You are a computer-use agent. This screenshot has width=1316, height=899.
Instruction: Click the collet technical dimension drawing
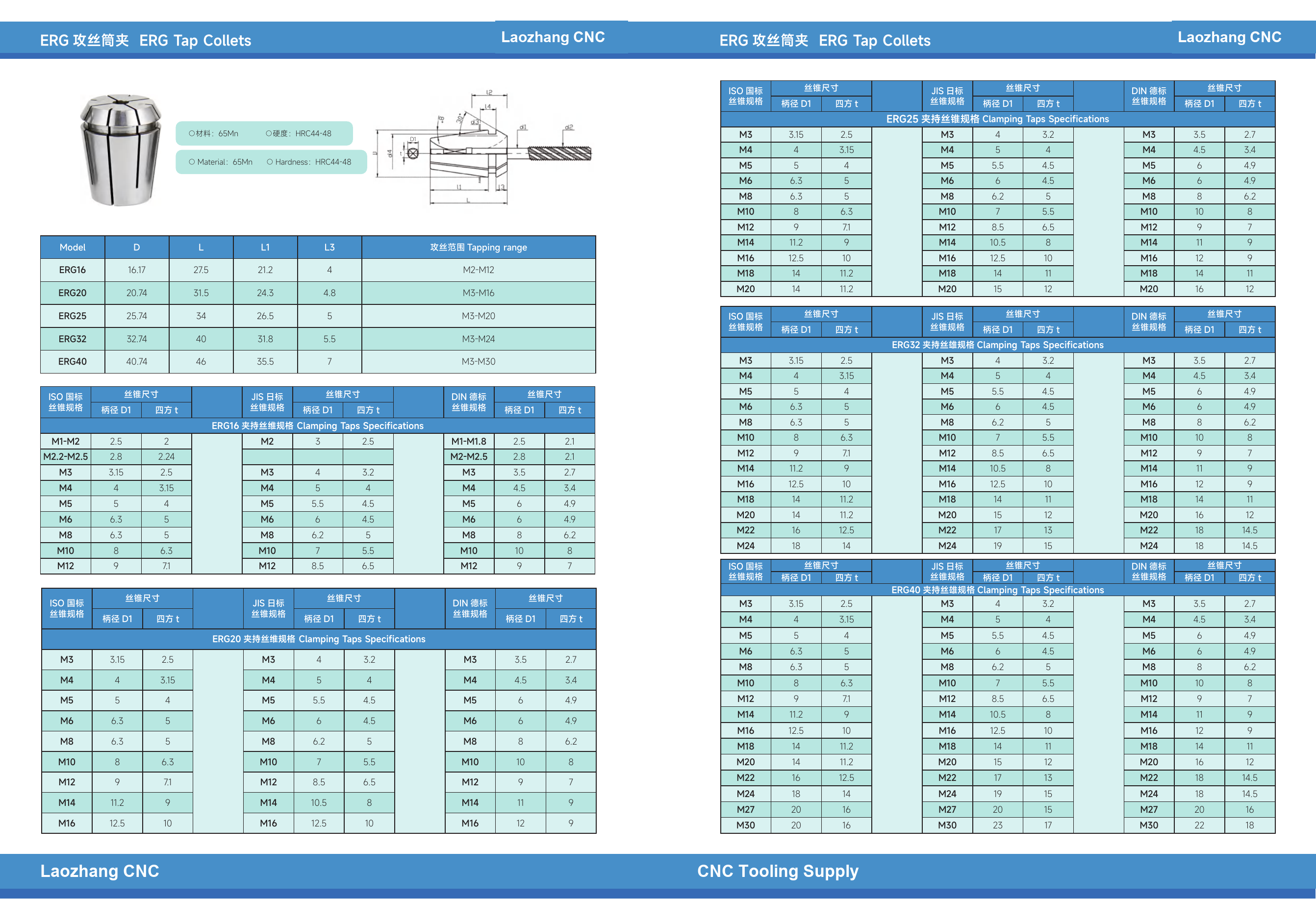[482, 148]
